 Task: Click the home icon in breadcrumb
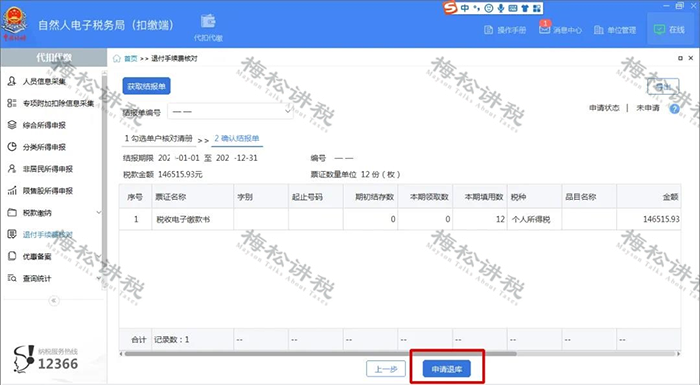117,59
